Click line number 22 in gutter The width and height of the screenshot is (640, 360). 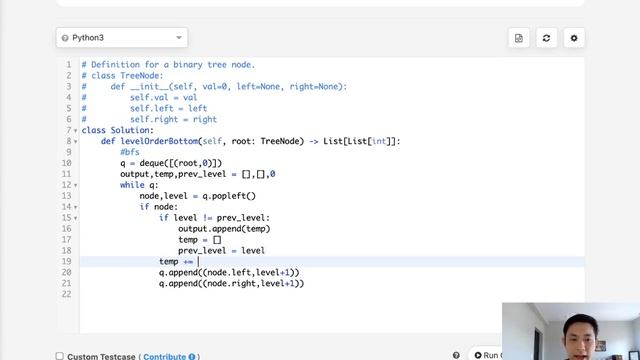tap(67, 294)
